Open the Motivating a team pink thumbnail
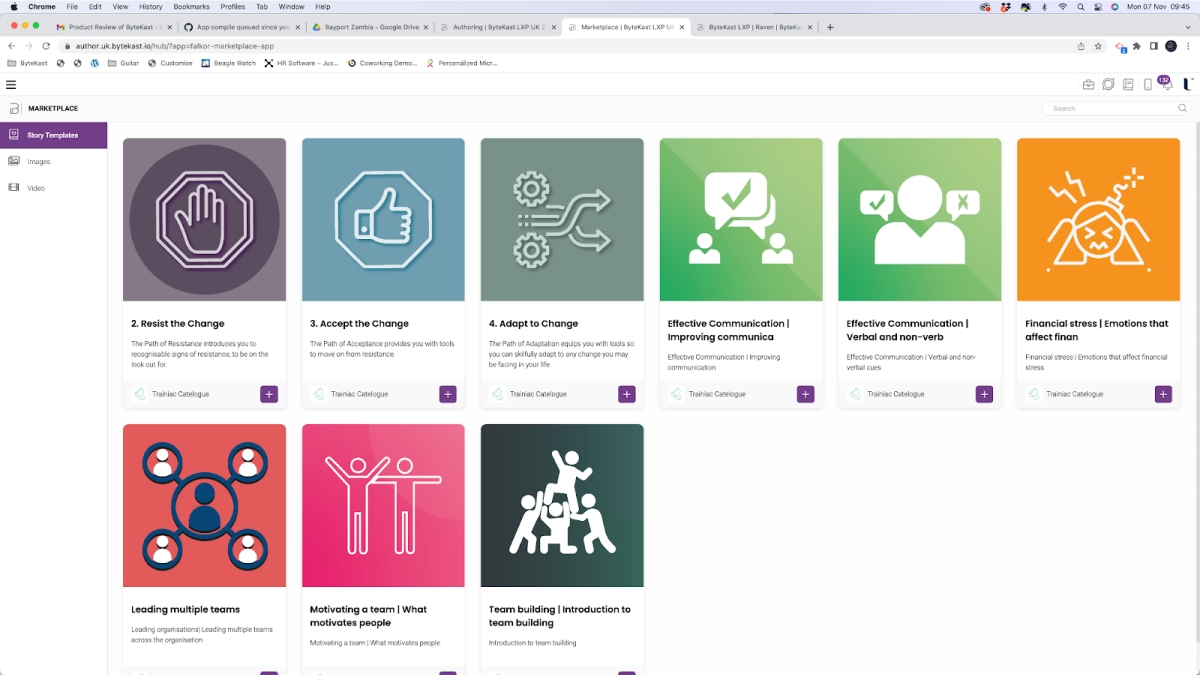 (383, 505)
